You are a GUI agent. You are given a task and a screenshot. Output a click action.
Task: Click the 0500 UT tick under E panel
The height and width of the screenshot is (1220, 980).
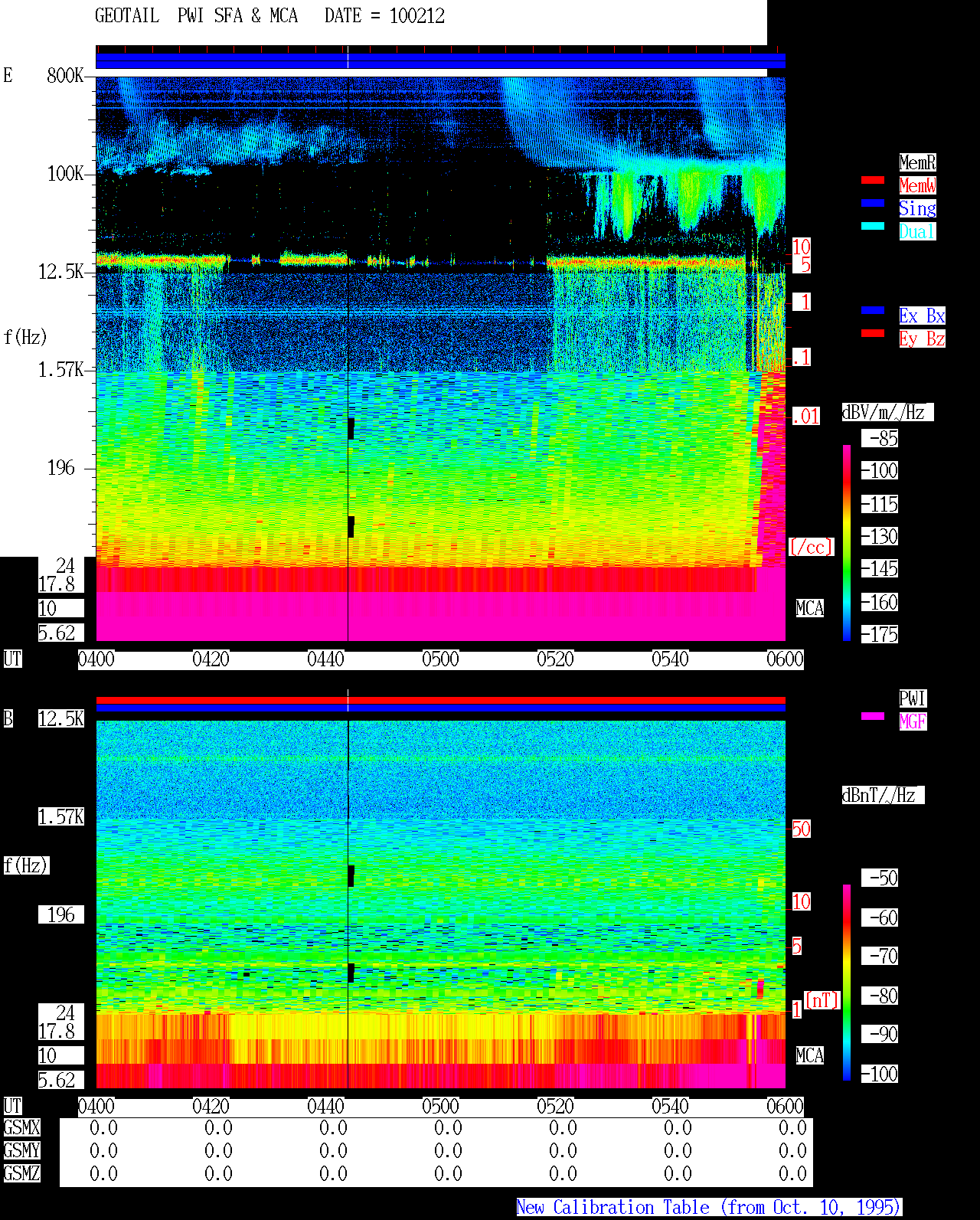440,659
